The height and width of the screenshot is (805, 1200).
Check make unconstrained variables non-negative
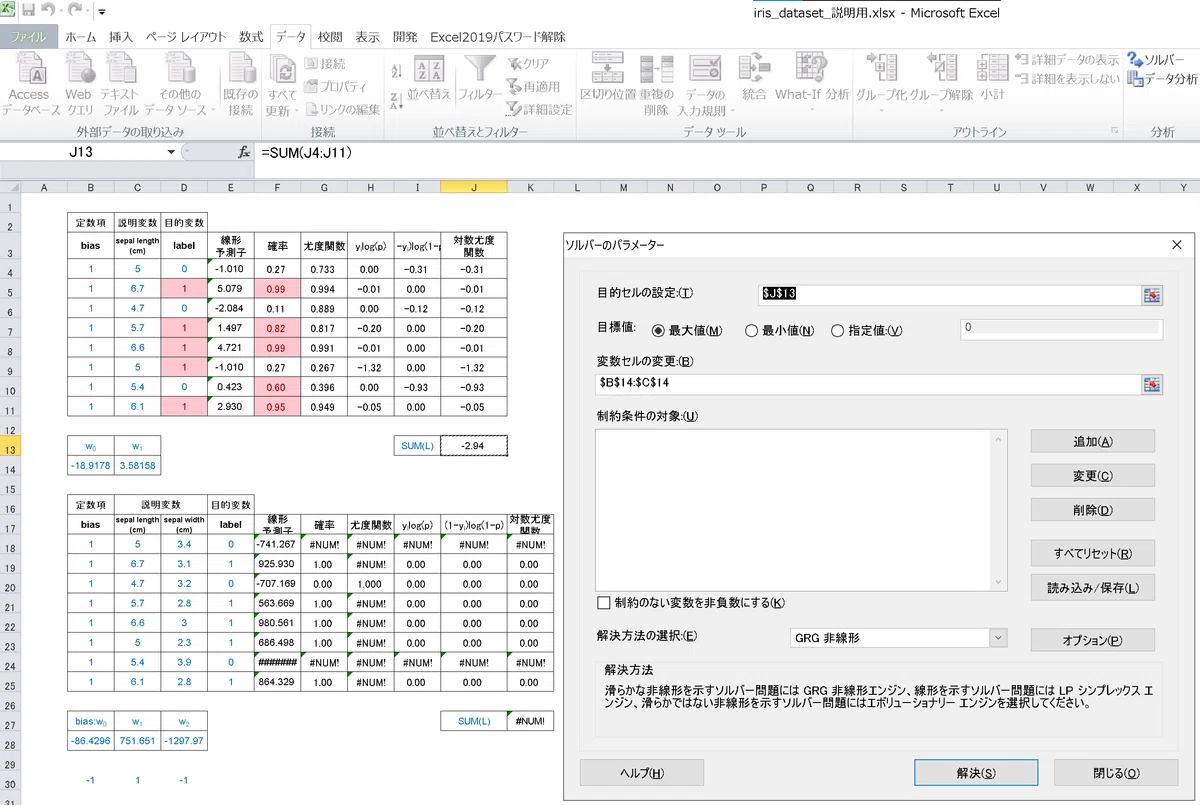tap(603, 603)
